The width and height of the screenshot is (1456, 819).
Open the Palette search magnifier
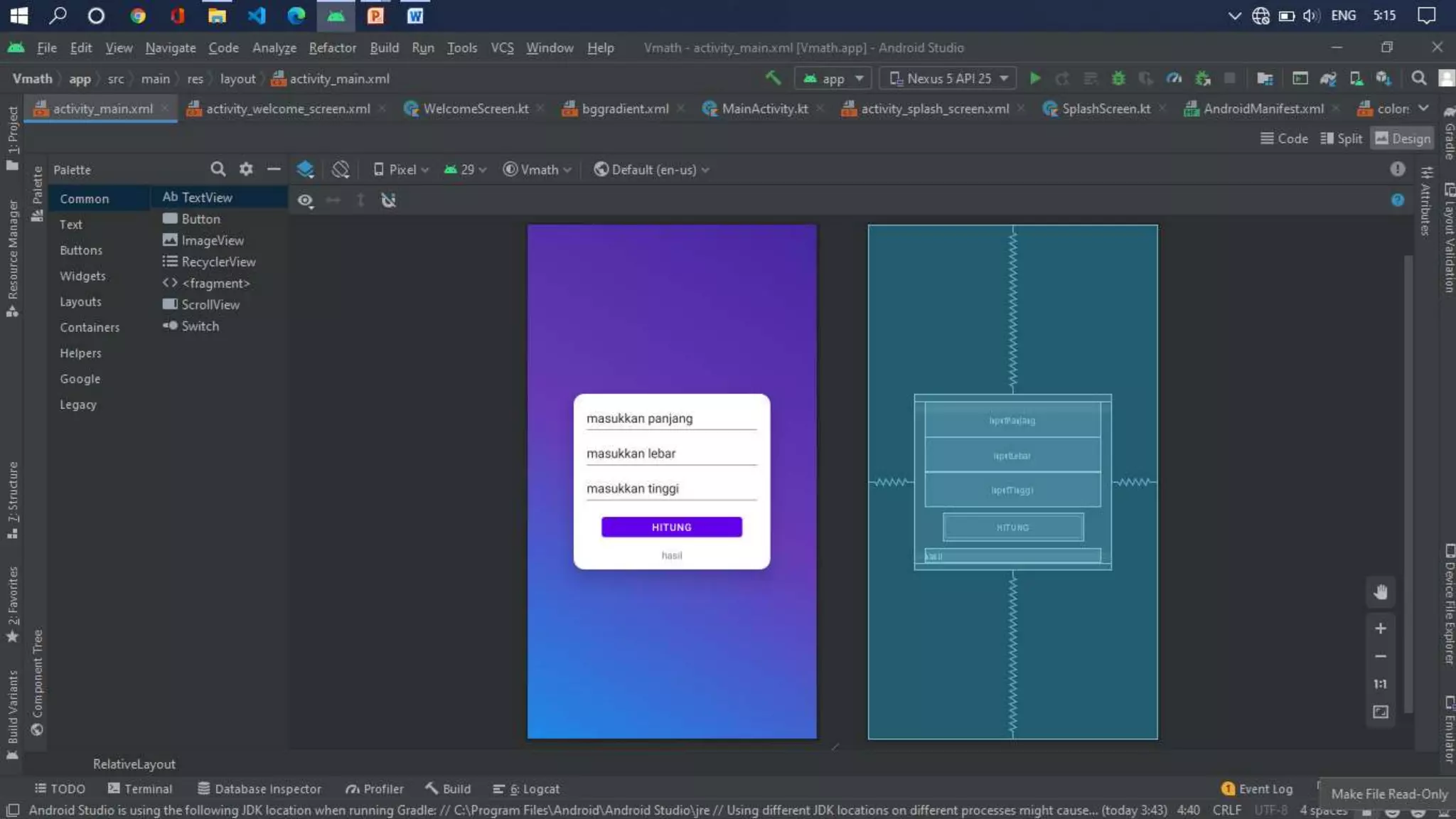(218, 169)
